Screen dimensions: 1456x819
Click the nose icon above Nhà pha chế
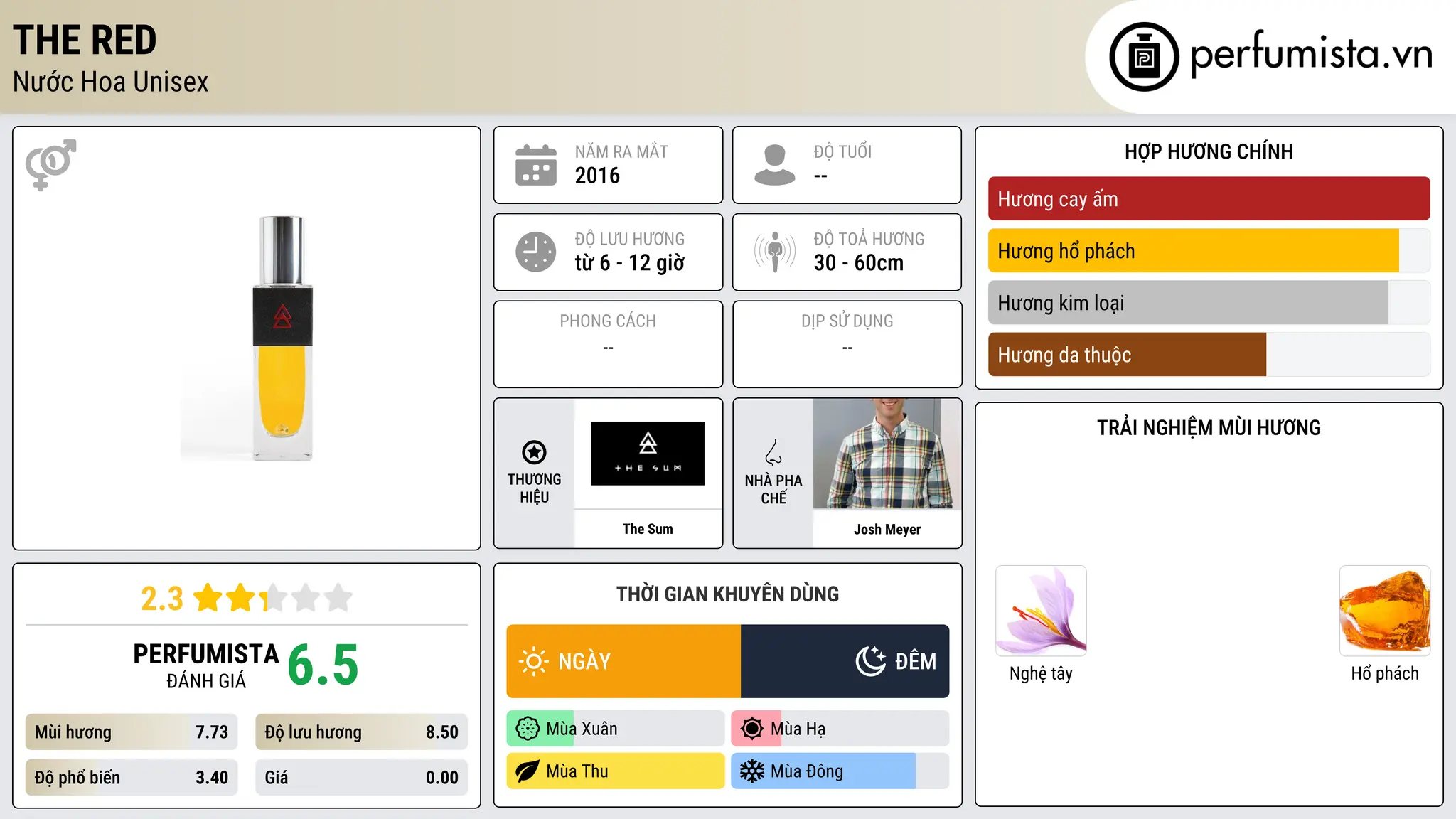coord(773,452)
